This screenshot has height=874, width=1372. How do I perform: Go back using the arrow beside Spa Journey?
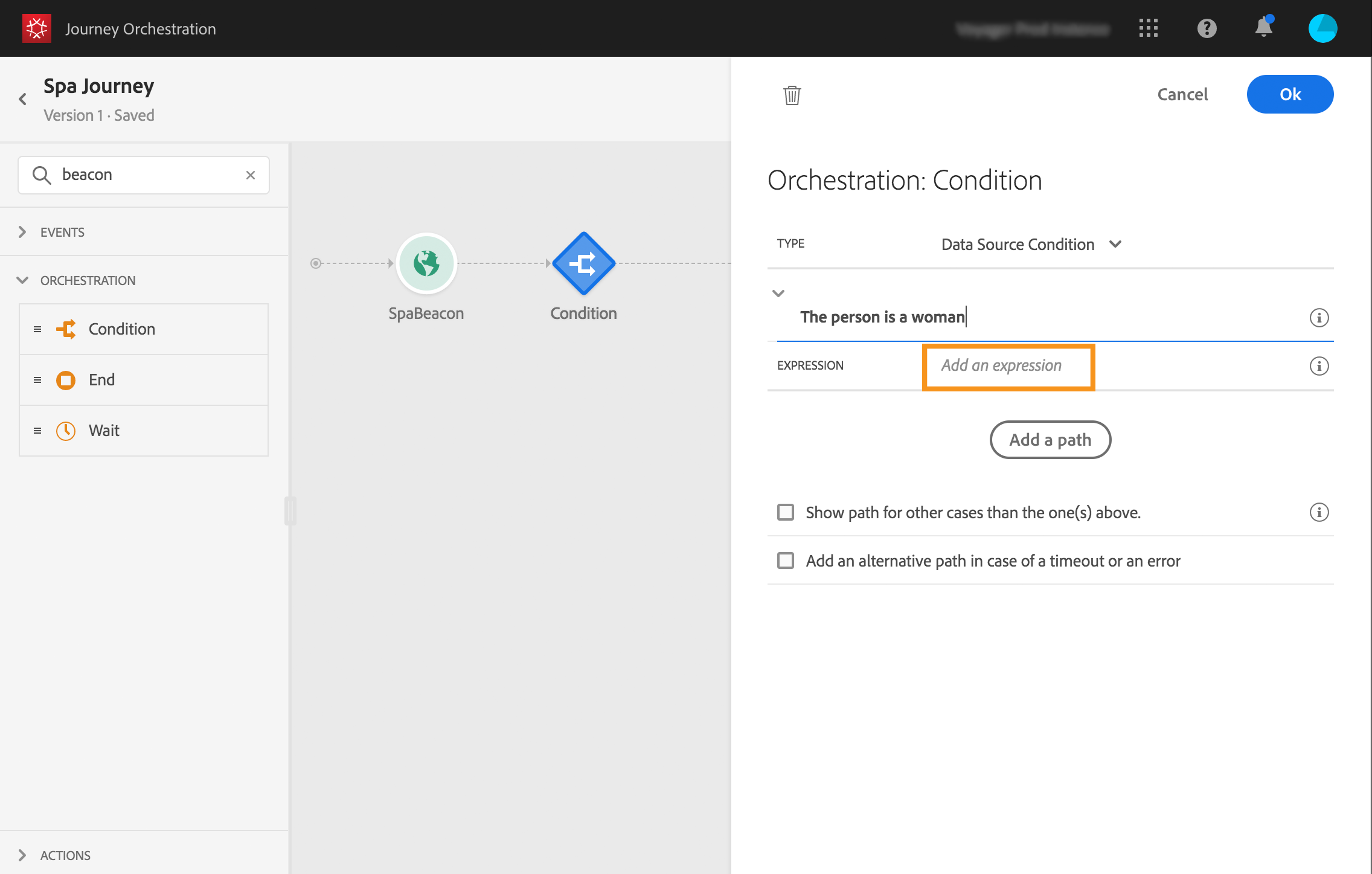23,99
